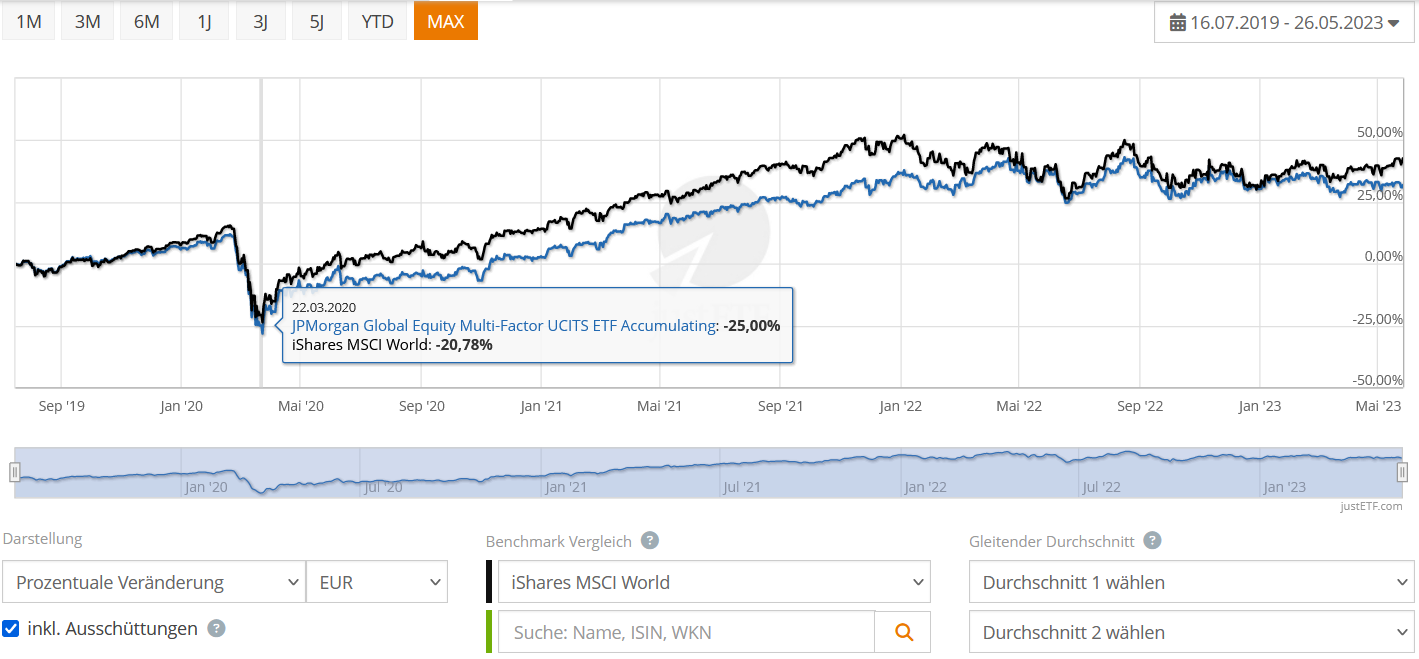This screenshot has height=659, width=1419.
Task: Click the JPMorgan Global Equity Multi-Factor link
Action: point(504,325)
